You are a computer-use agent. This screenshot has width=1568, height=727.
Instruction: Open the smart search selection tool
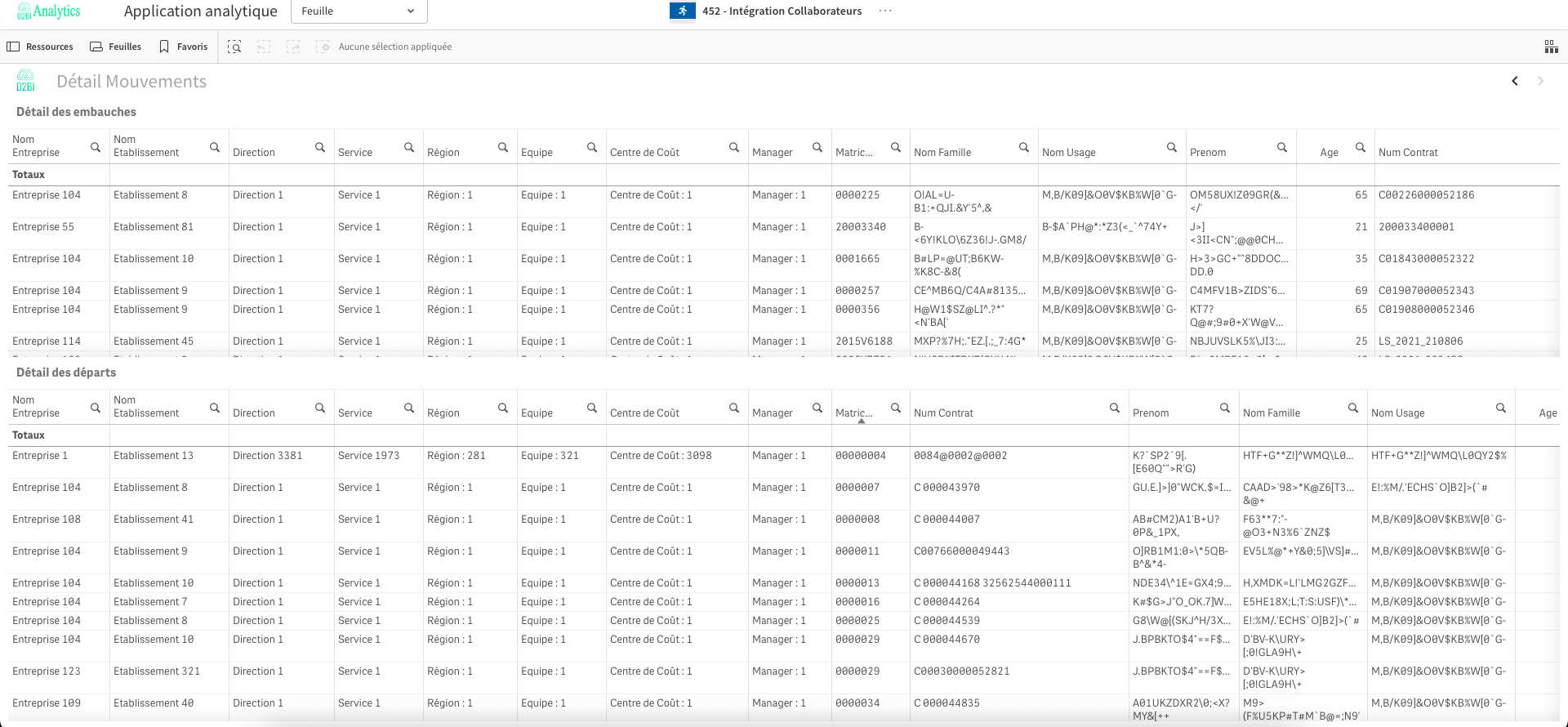234,47
